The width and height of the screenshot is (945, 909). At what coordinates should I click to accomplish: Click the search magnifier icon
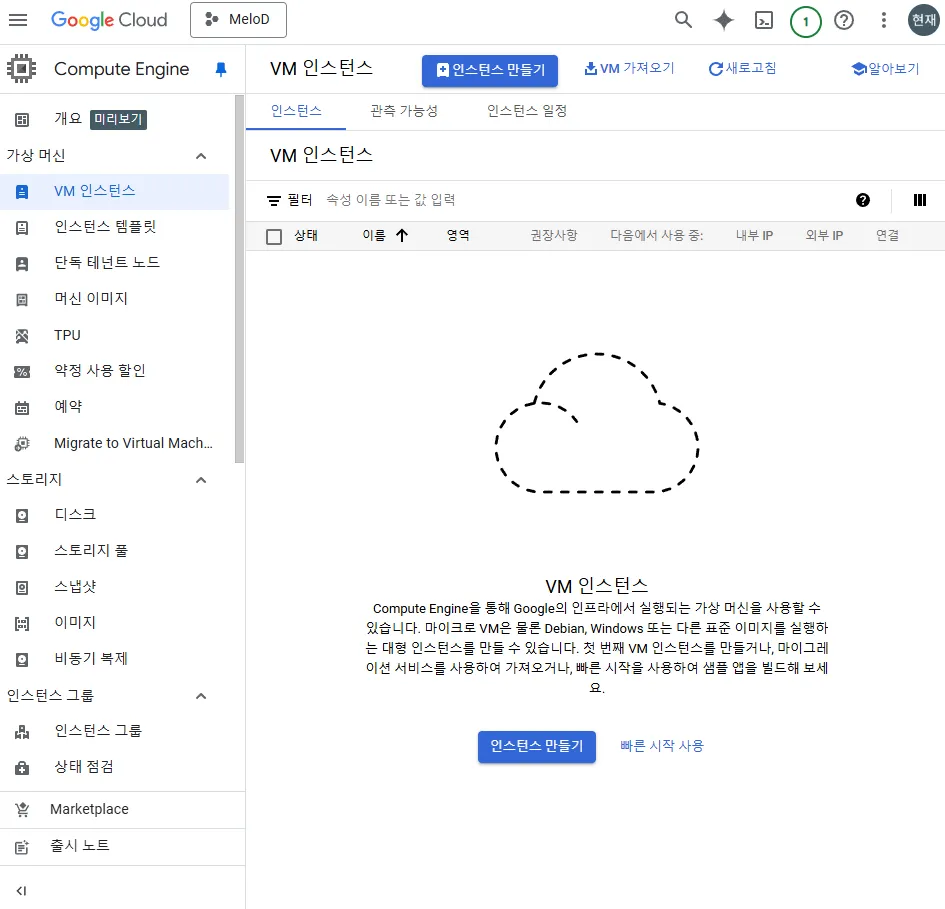(683, 20)
